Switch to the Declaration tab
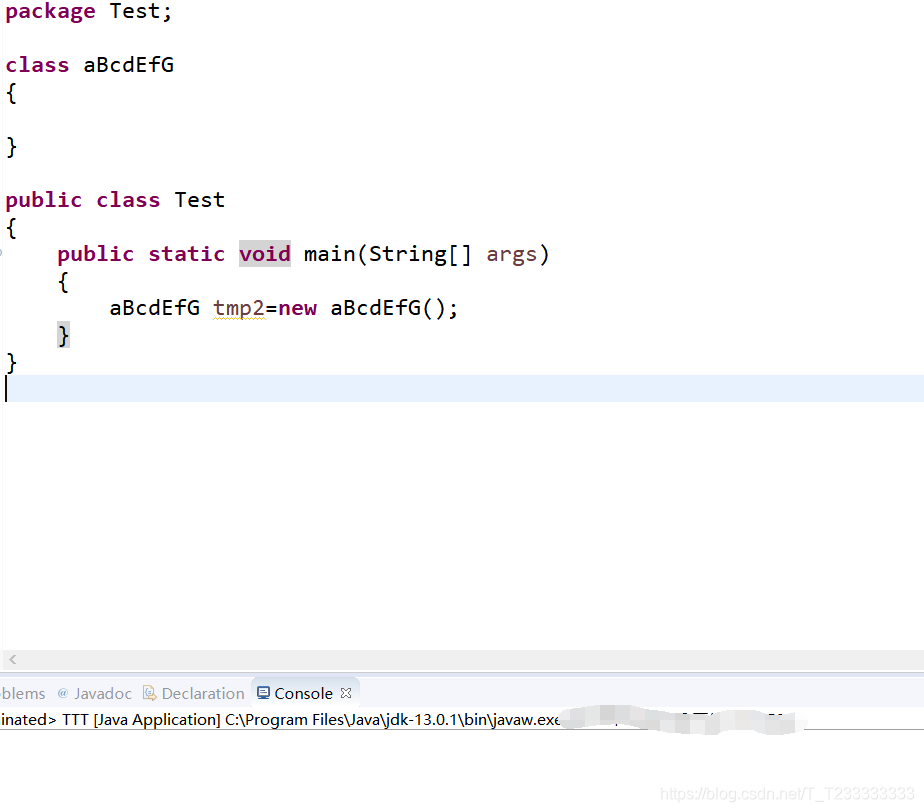The height and width of the screenshot is (812, 924). (194, 693)
